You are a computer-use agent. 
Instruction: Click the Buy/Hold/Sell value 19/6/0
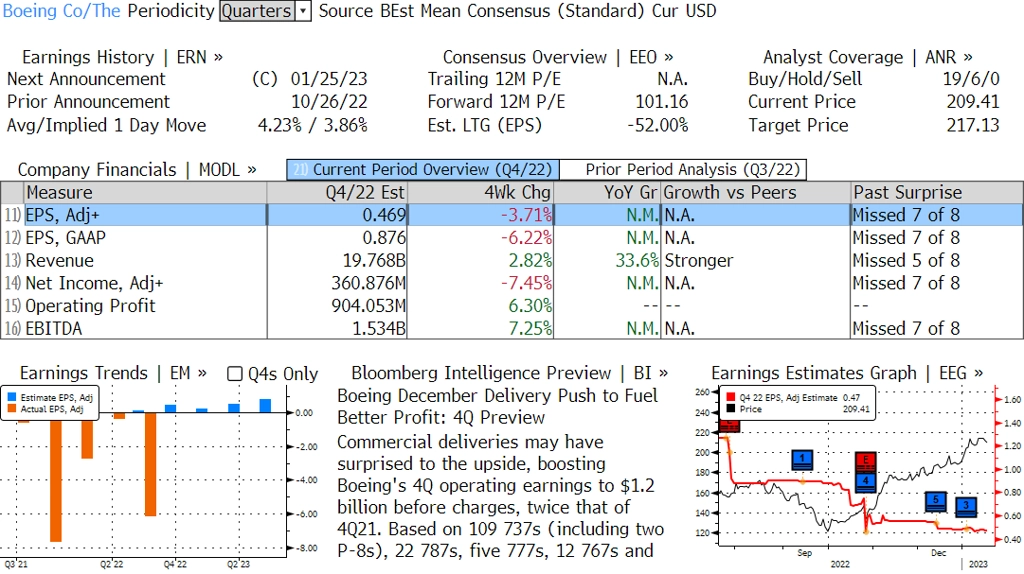[x=971, y=79]
